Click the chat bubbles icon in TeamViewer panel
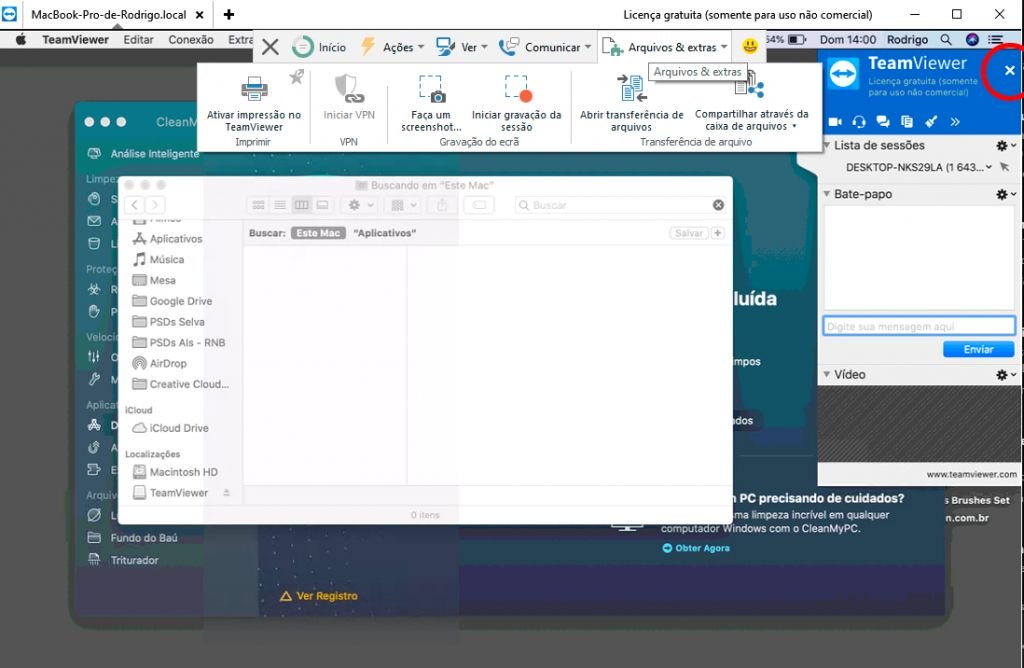Image resolution: width=1024 pixels, height=668 pixels. tap(883, 121)
